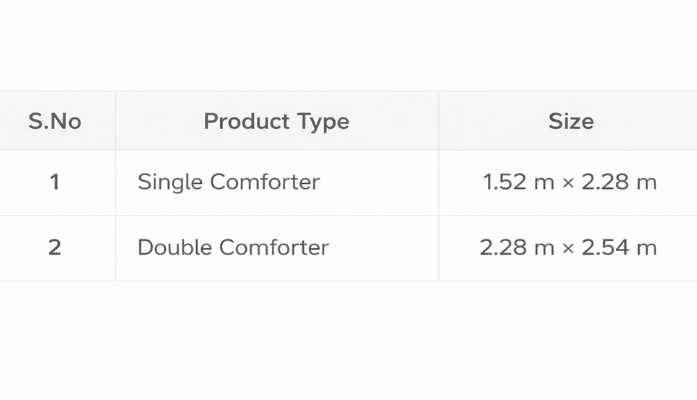Click the Size column header
This screenshot has height=400, width=697.
(x=570, y=122)
